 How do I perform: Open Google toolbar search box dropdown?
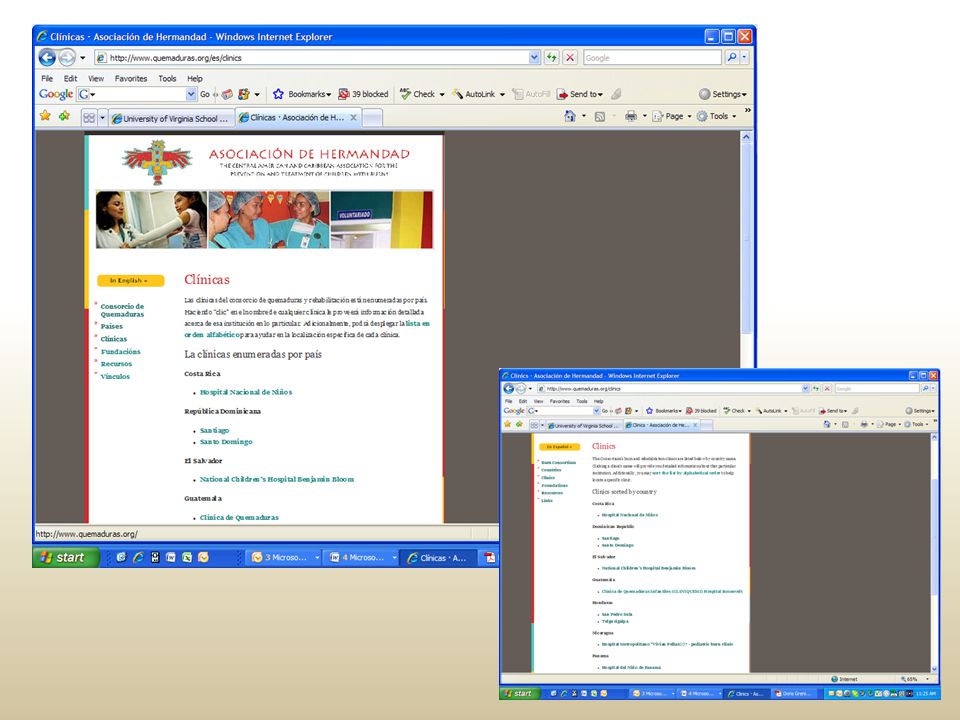click(x=191, y=94)
